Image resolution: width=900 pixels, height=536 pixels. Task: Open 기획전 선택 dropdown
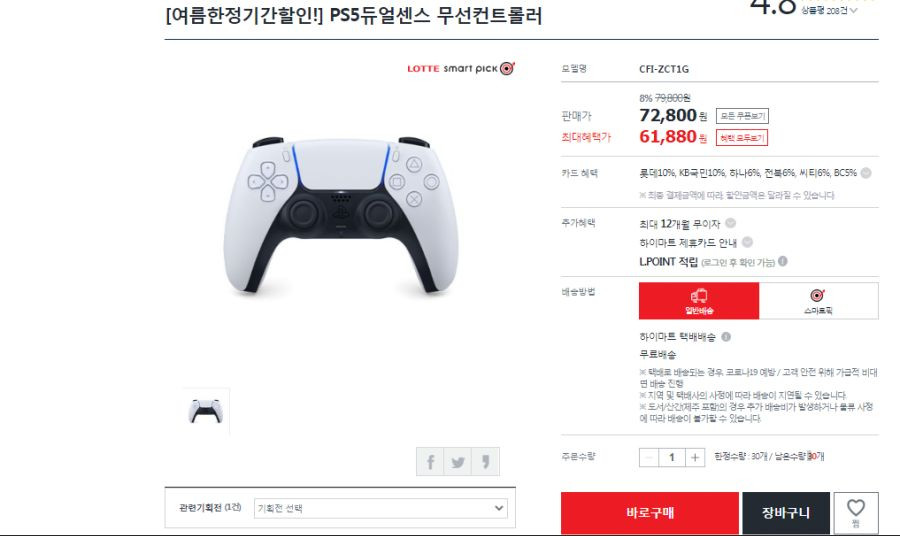click(x=381, y=508)
